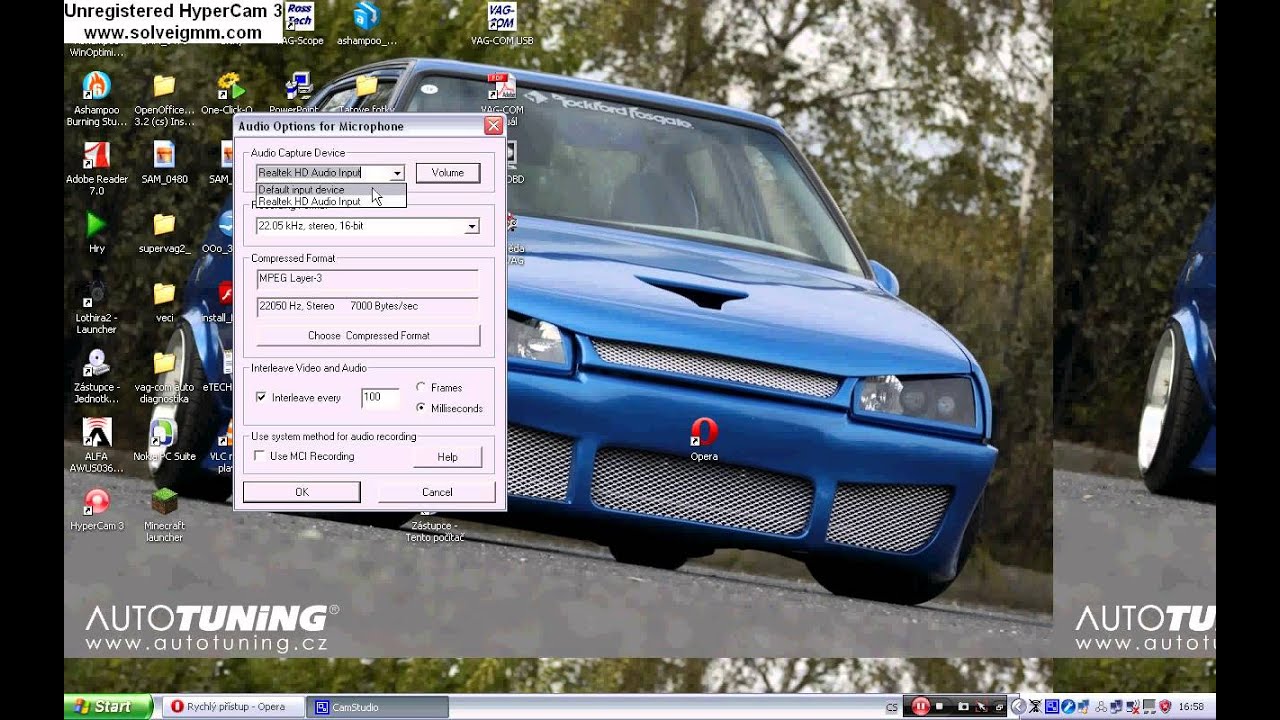Screen dimensions: 1280x720
Task: Launch Adobe Reader 7.0 from desktop
Action: [97, 168]
